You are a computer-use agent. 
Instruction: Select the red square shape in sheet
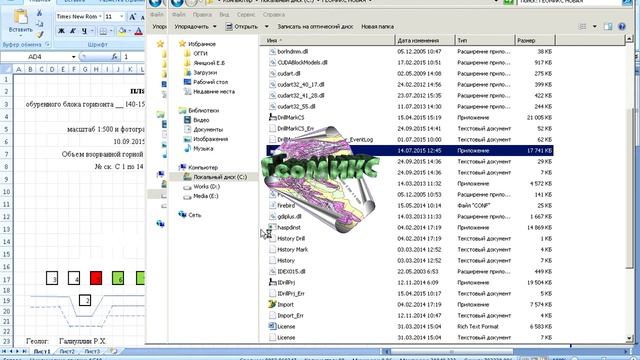[96, 278]
